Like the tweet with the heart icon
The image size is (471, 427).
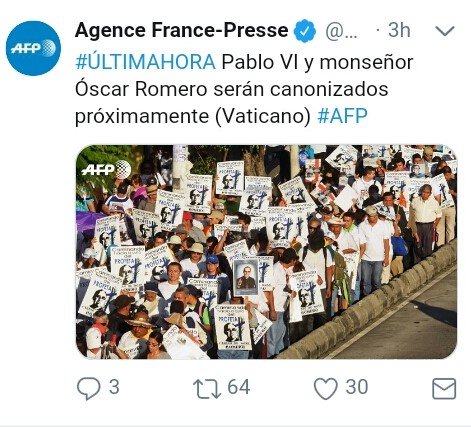(x=326, y=388)
